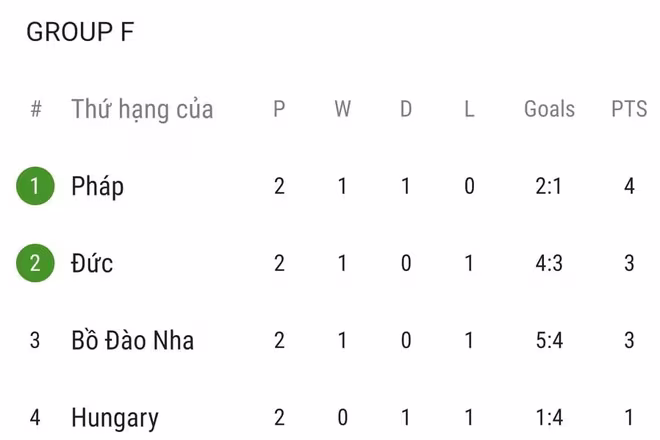Click the W wins column header
This screenshot has width=660, height=440.
(343, 109)
